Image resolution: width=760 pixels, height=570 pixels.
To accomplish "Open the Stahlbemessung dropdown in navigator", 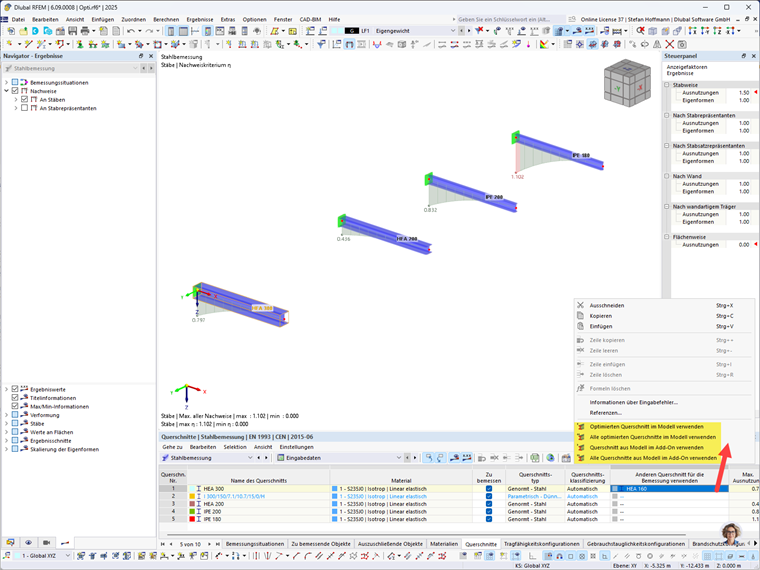I will [135, 68].
